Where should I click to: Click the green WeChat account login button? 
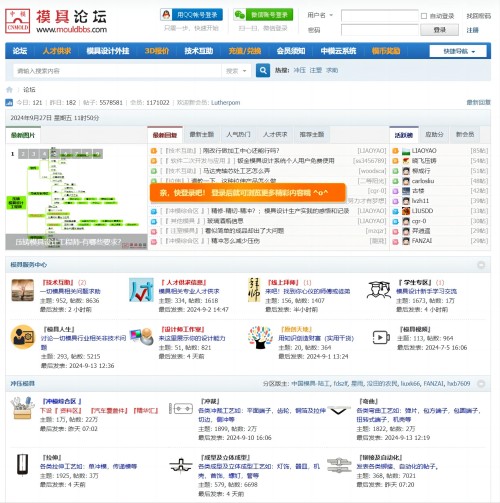click(263, 15)
